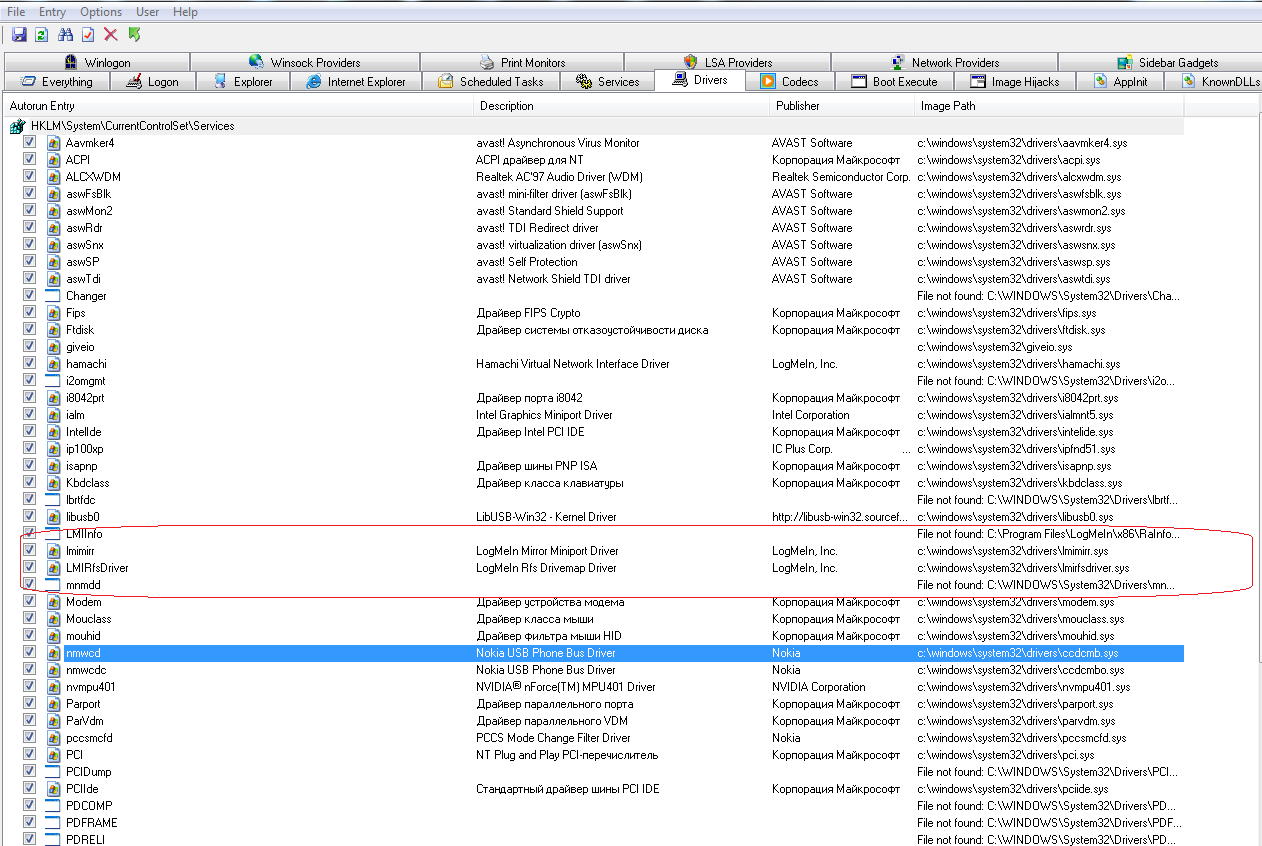Sort by the Publisher column header
This screenshot has height=846, width=1262.
click(842, 106)
